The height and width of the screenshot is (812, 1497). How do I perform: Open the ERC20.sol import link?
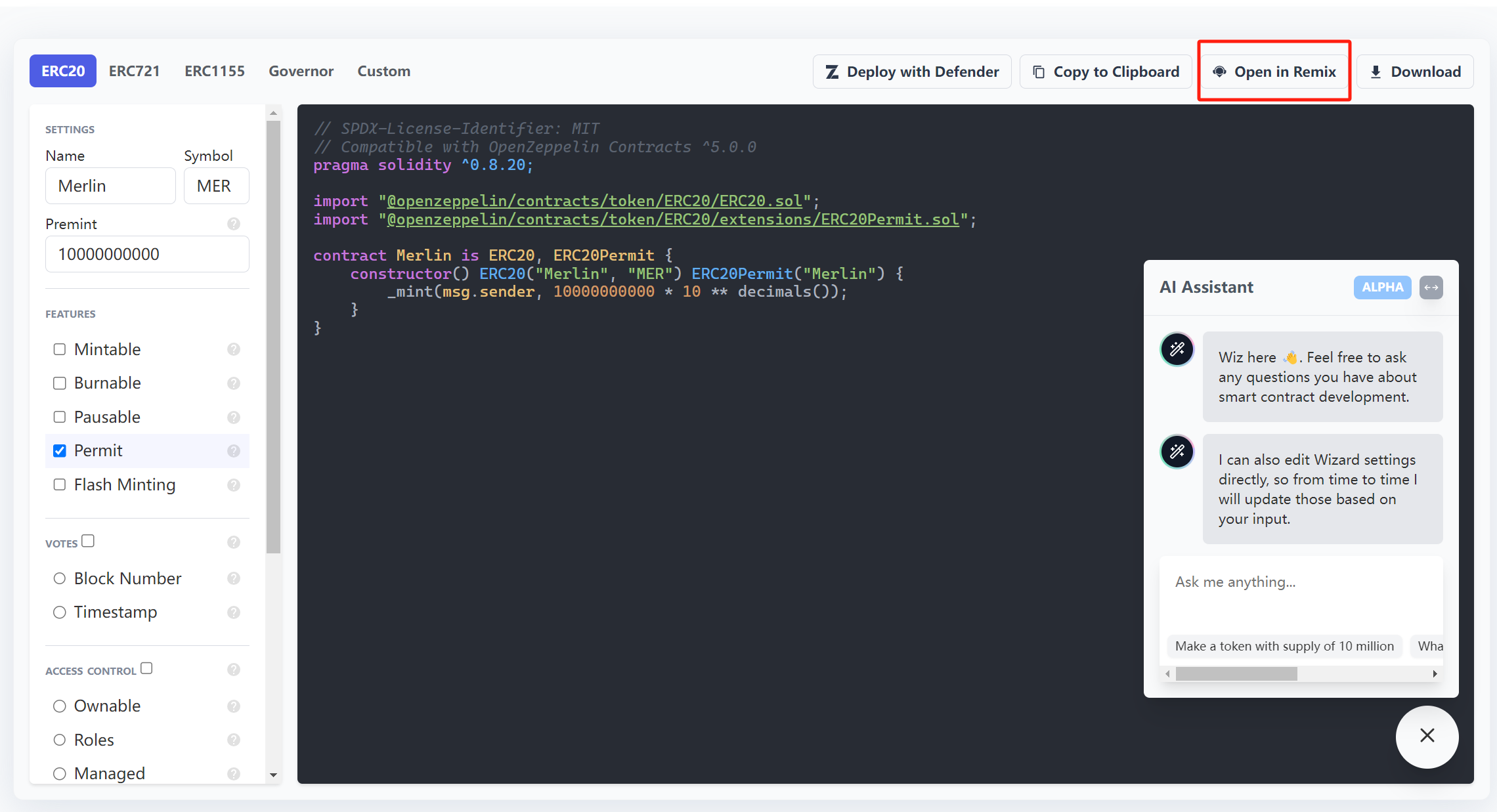pyautogui.click(x=594, y=201)
